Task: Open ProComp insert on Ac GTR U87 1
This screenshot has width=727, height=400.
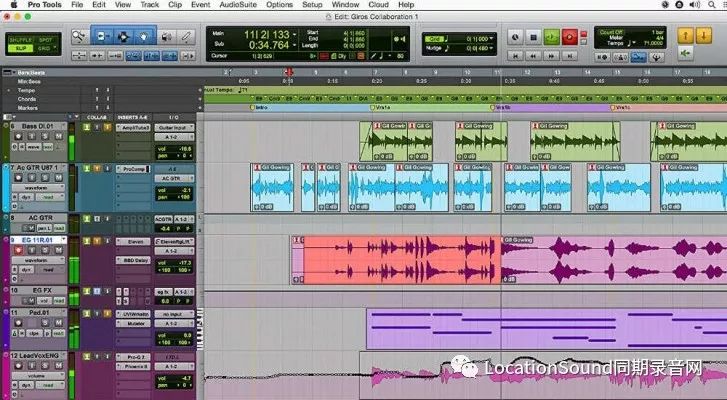Action: pyautogui.click(x=133, y=169)
